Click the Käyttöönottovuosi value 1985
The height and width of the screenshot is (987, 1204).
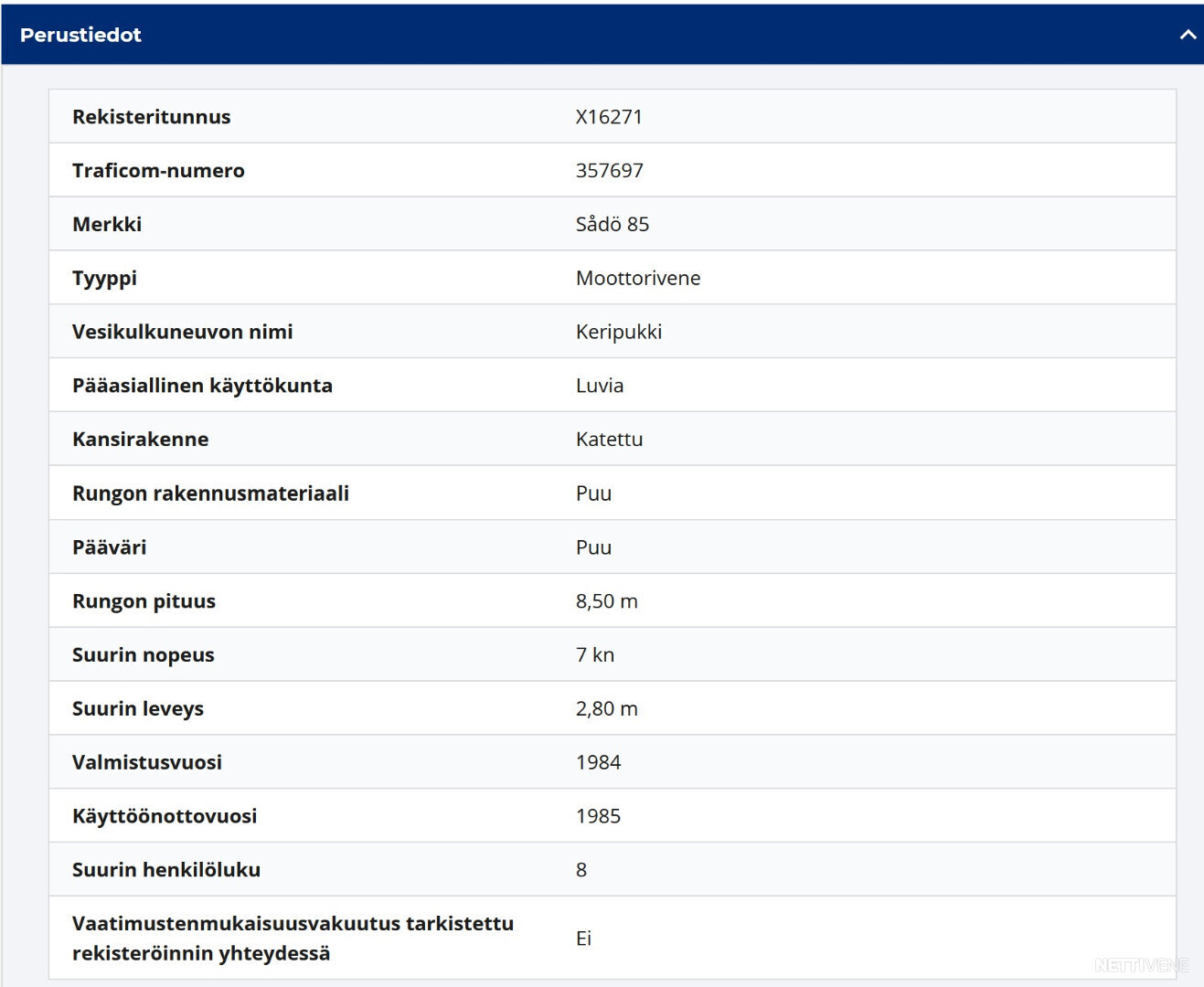pyautogui.click(x=599, y=816)
